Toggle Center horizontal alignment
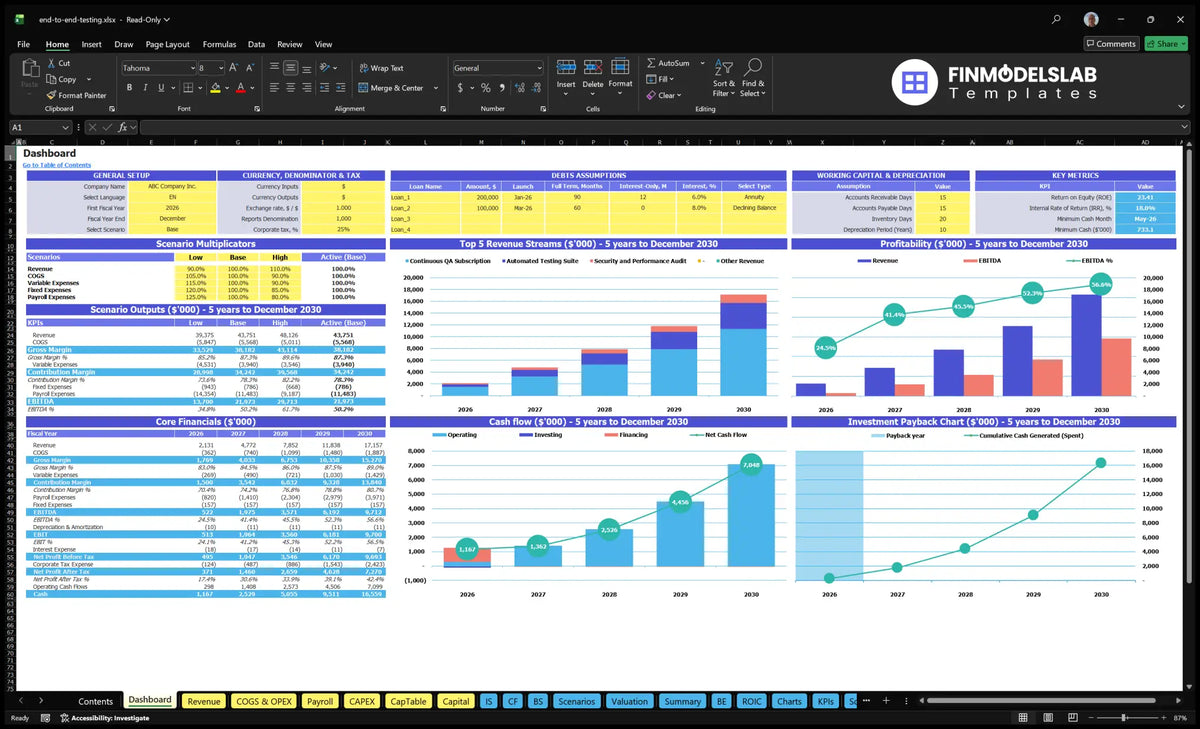This screenshot has width=1200, height=729. click(290, 88)
